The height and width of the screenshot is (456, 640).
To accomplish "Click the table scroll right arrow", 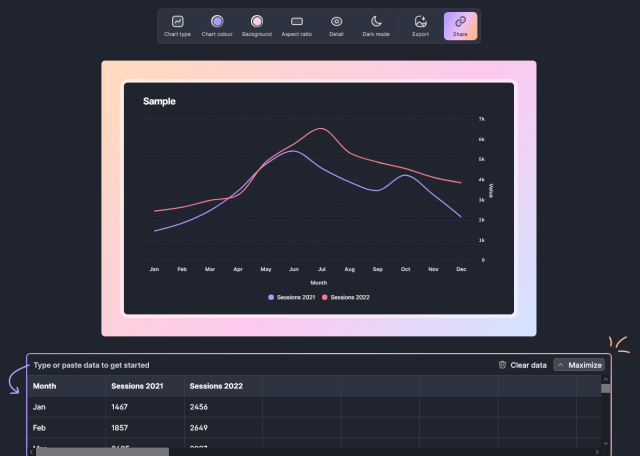I will (597, 452).
